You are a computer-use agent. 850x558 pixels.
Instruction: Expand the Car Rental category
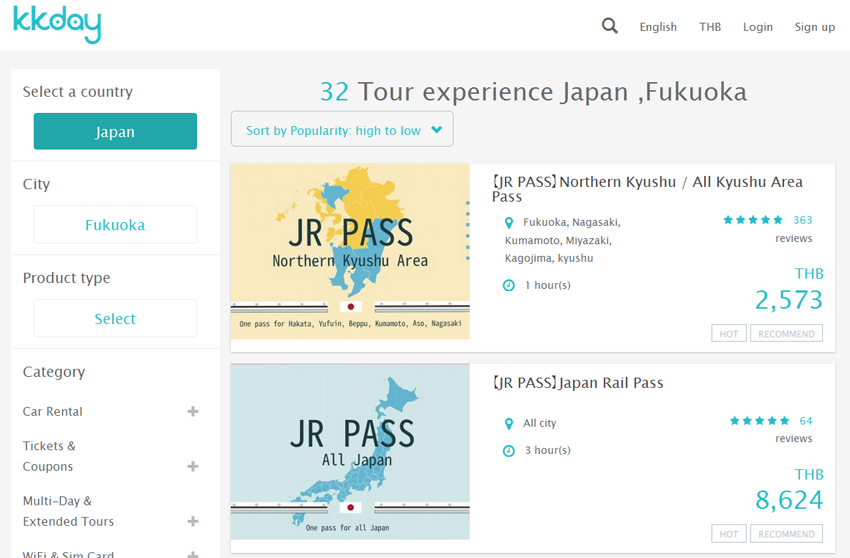click(x=193, y=411)
